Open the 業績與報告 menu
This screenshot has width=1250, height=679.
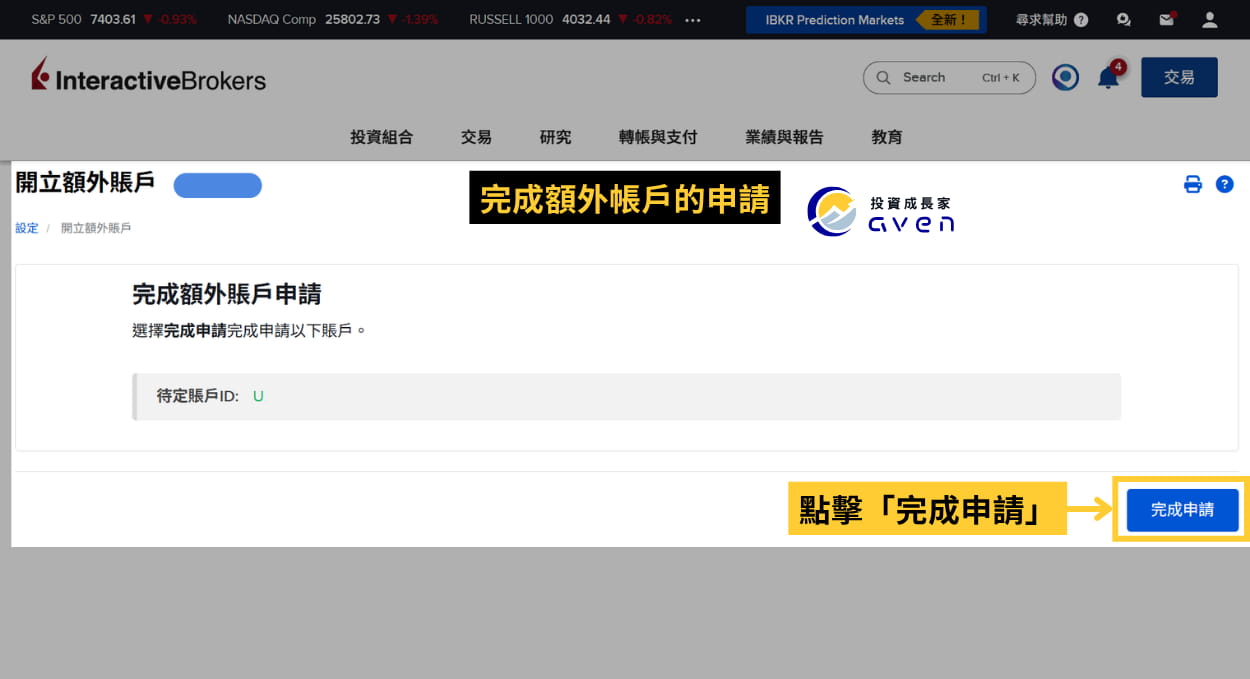tap(784, 137)
